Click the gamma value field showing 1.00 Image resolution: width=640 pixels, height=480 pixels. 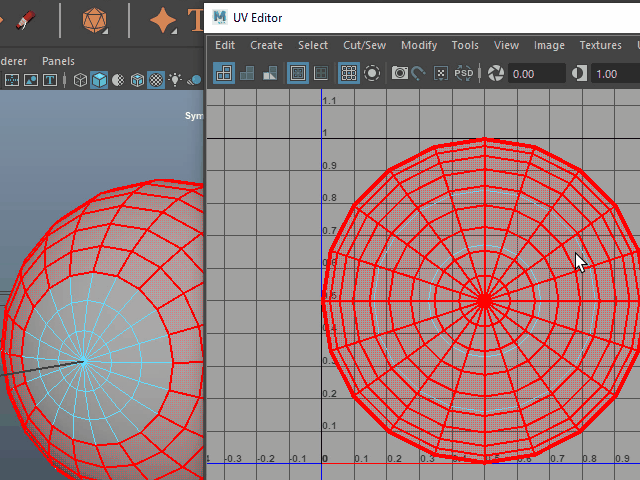click(x=614, y=74)
